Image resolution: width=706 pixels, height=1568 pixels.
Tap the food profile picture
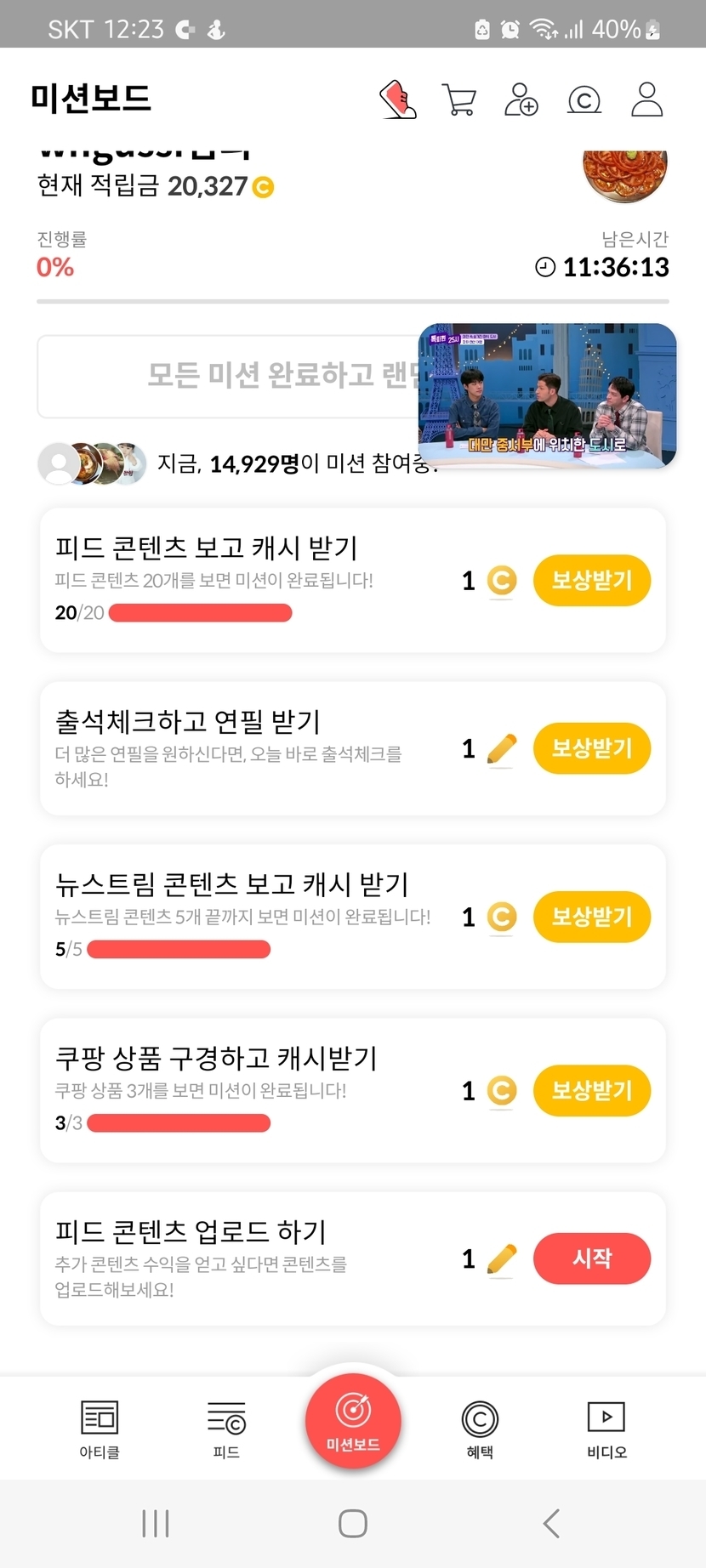click(x=625, y=174)
